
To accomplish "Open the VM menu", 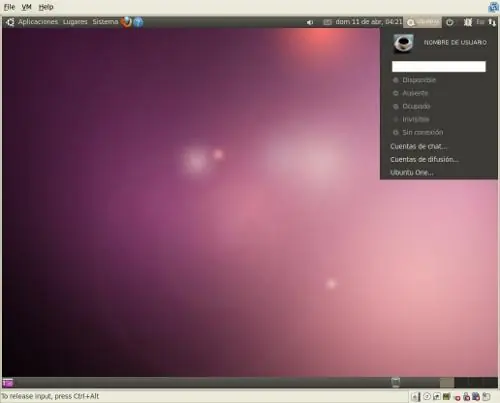I will pyautogui.click(x=26, y=7).
